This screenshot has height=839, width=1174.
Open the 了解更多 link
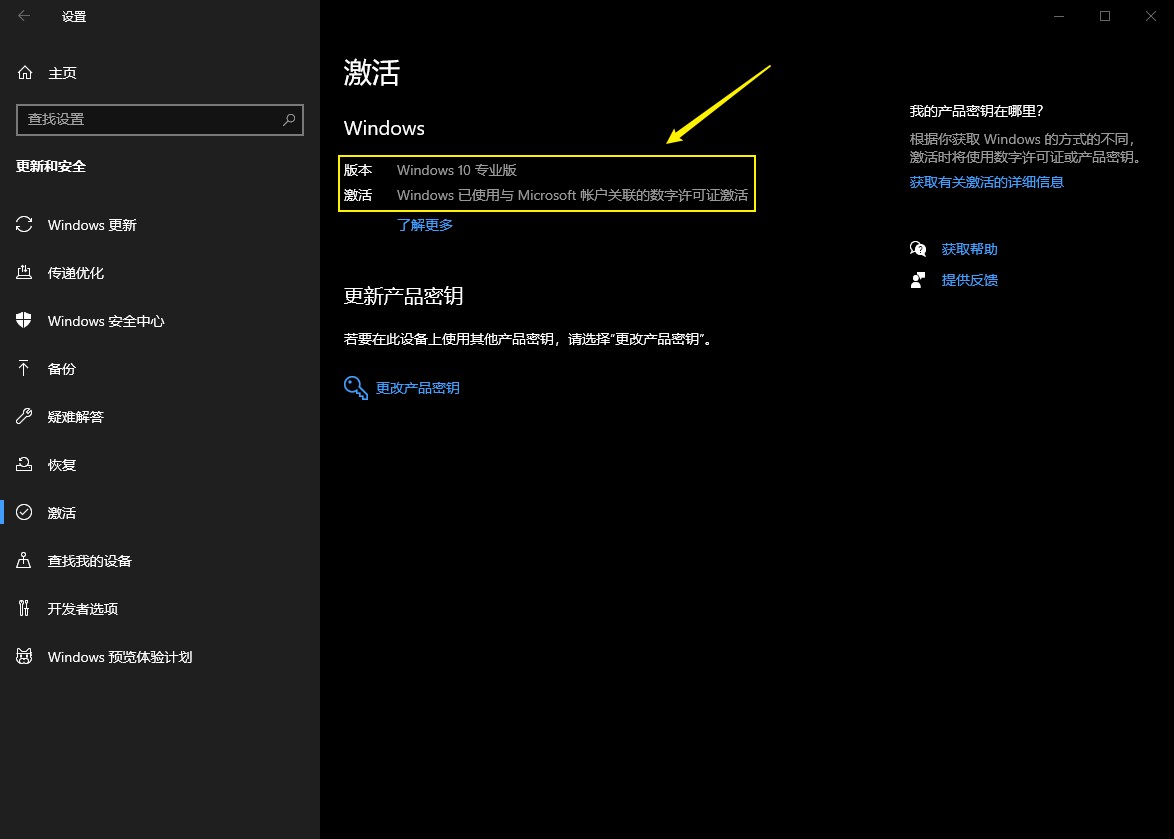[425, 225]
